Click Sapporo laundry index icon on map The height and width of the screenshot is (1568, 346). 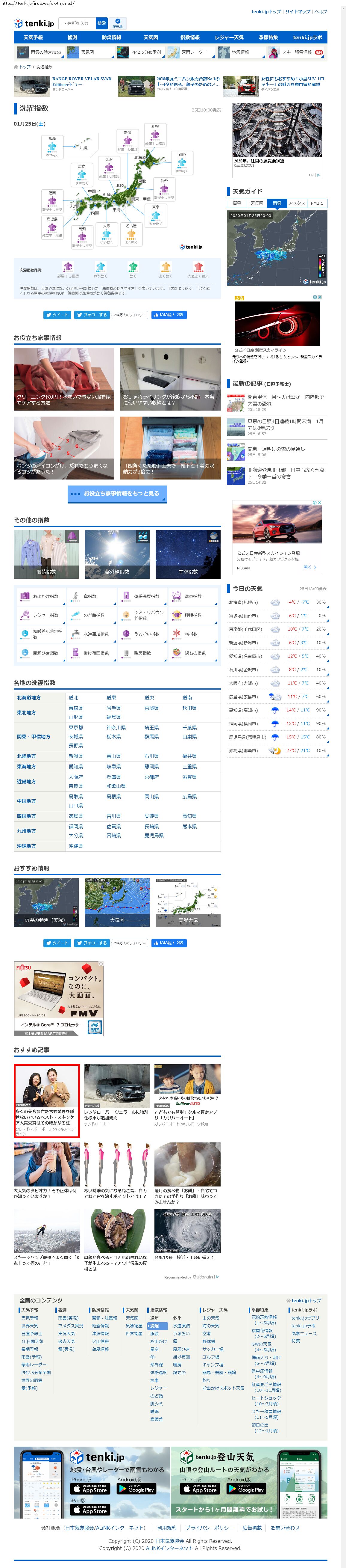coord(155,135)
